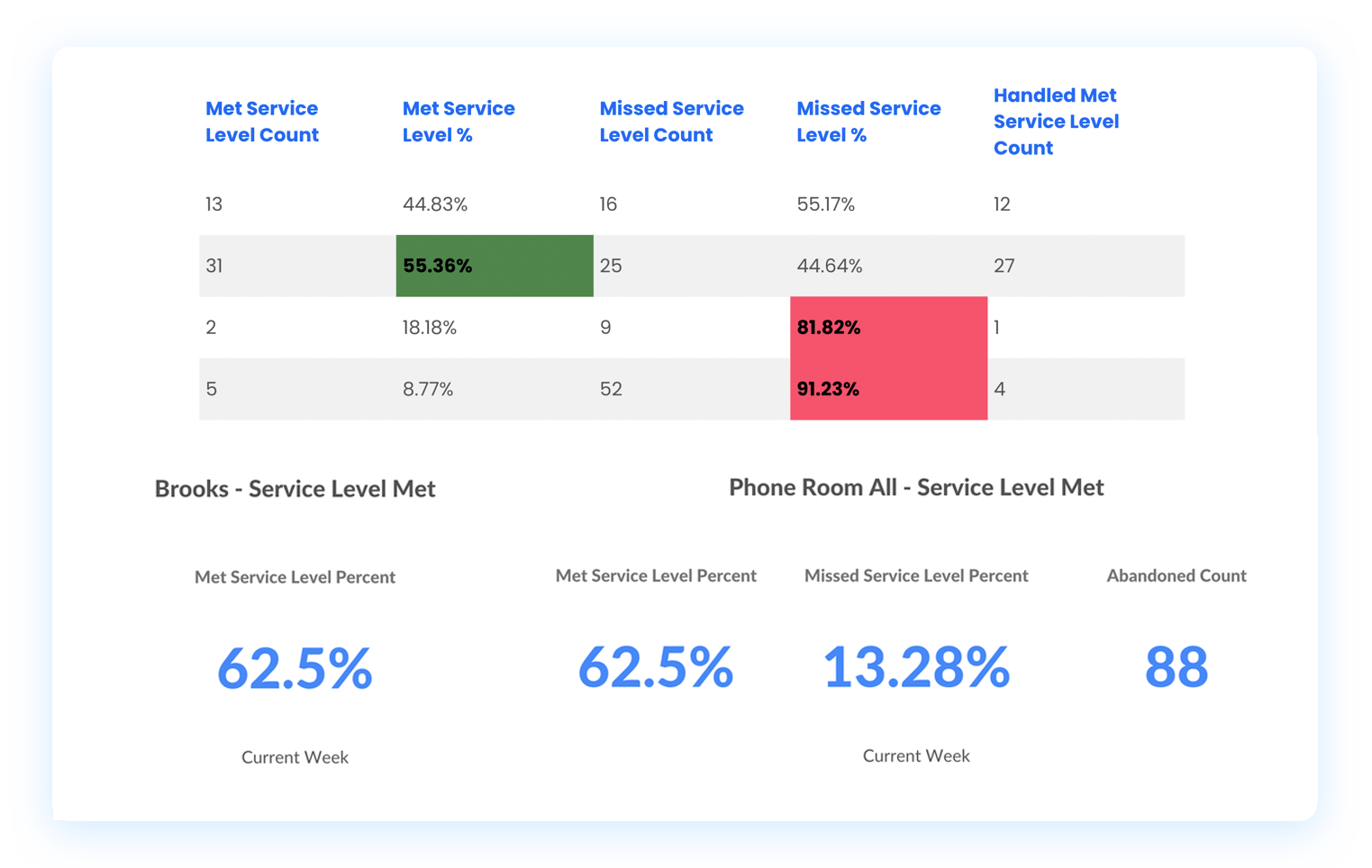
Task: Click the green highlighted 55.36% cell
Action: tap(495, 266)
